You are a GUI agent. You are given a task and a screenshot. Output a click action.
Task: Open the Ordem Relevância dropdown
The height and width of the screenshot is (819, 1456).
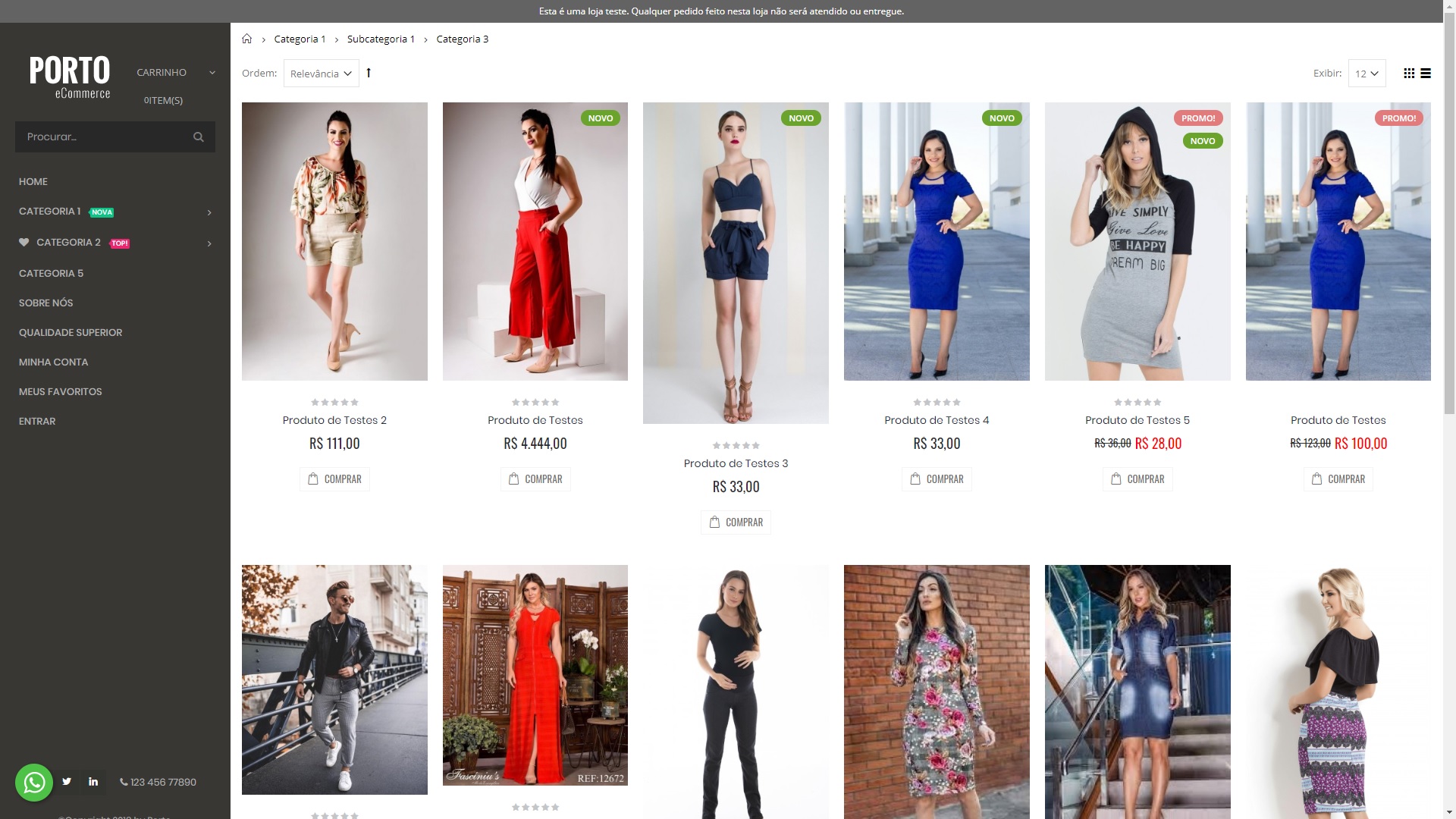(x=322, y=74)
